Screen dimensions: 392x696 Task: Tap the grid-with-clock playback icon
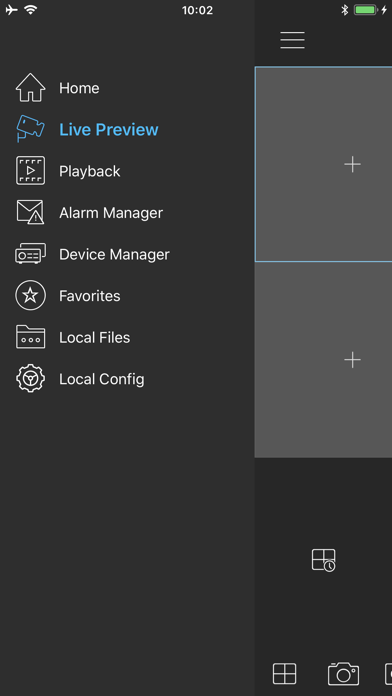tap(324, 560)
